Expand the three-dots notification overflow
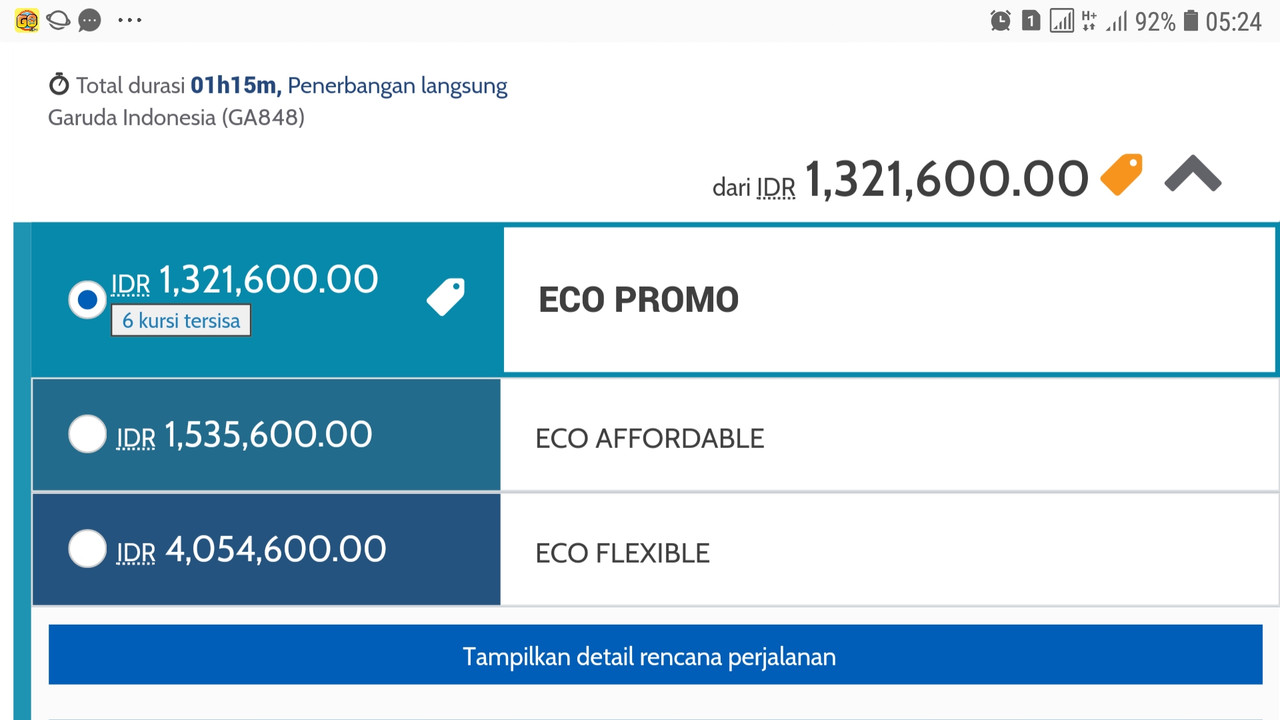Image resolution: width=1280 pixels, height=720 pixels. pos(130,20)
